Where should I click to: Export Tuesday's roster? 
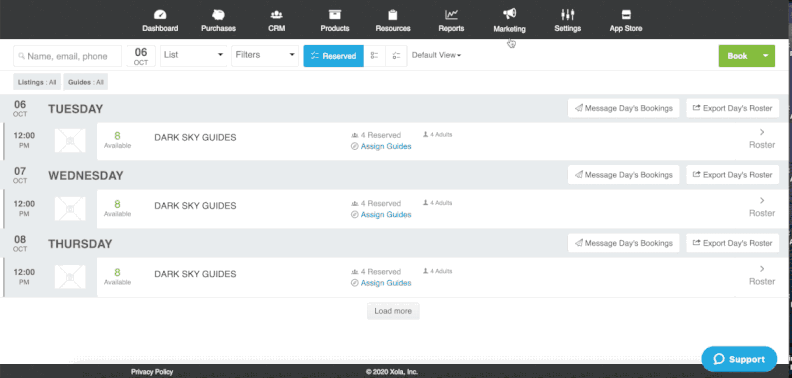point(732,108)
